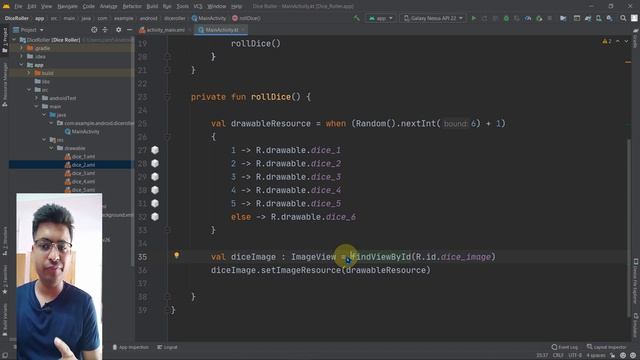
Task: Open the Project view selector dropdown
Action: click(29, 30)
